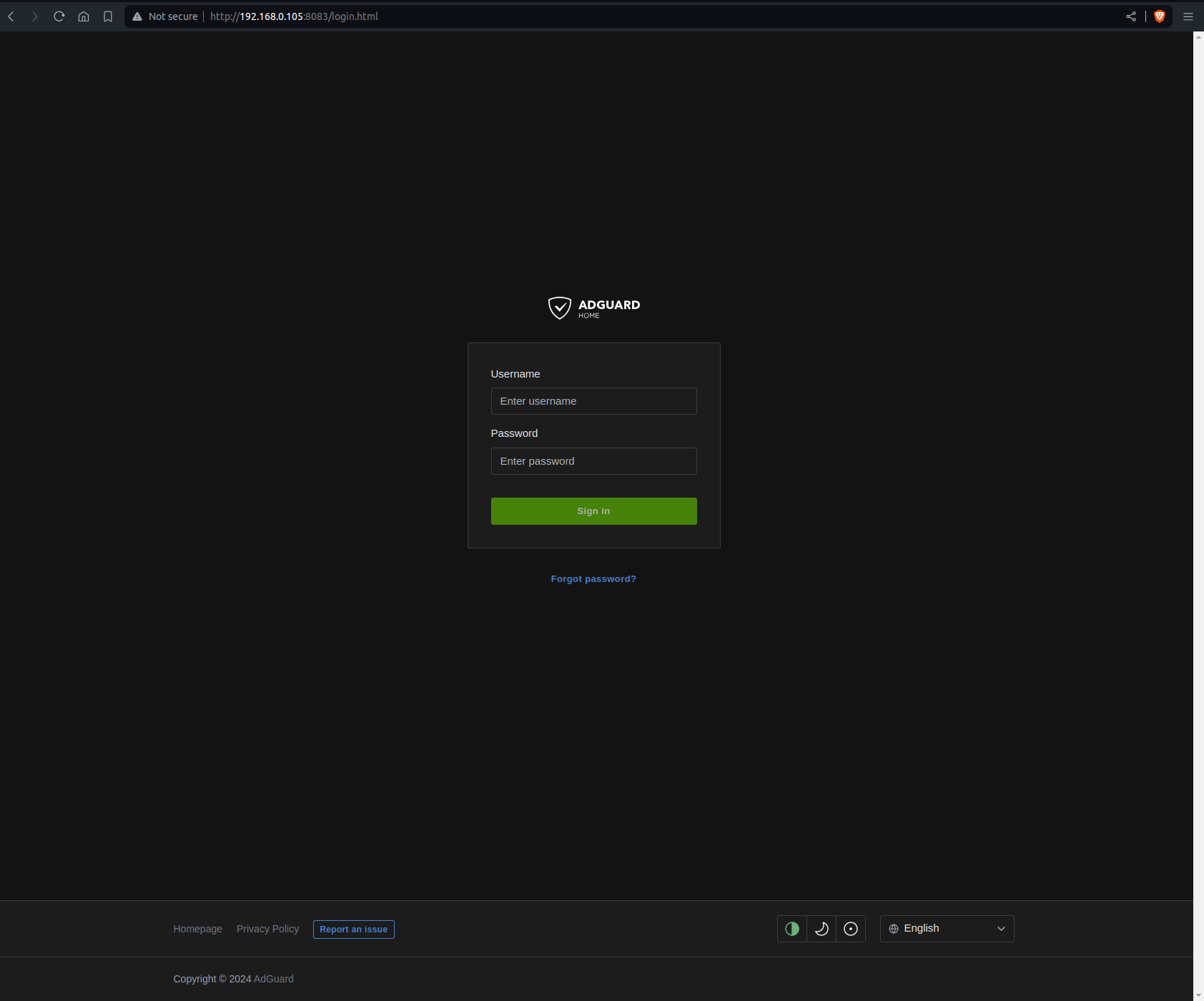Click the AdGuard Home shield logo
Screen dimensions: 1204x1001
point(559,307)
